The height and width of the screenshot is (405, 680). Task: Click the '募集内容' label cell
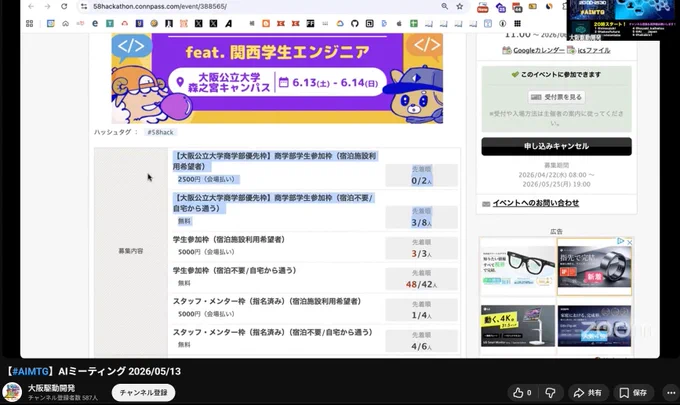[x=131, y=251]
